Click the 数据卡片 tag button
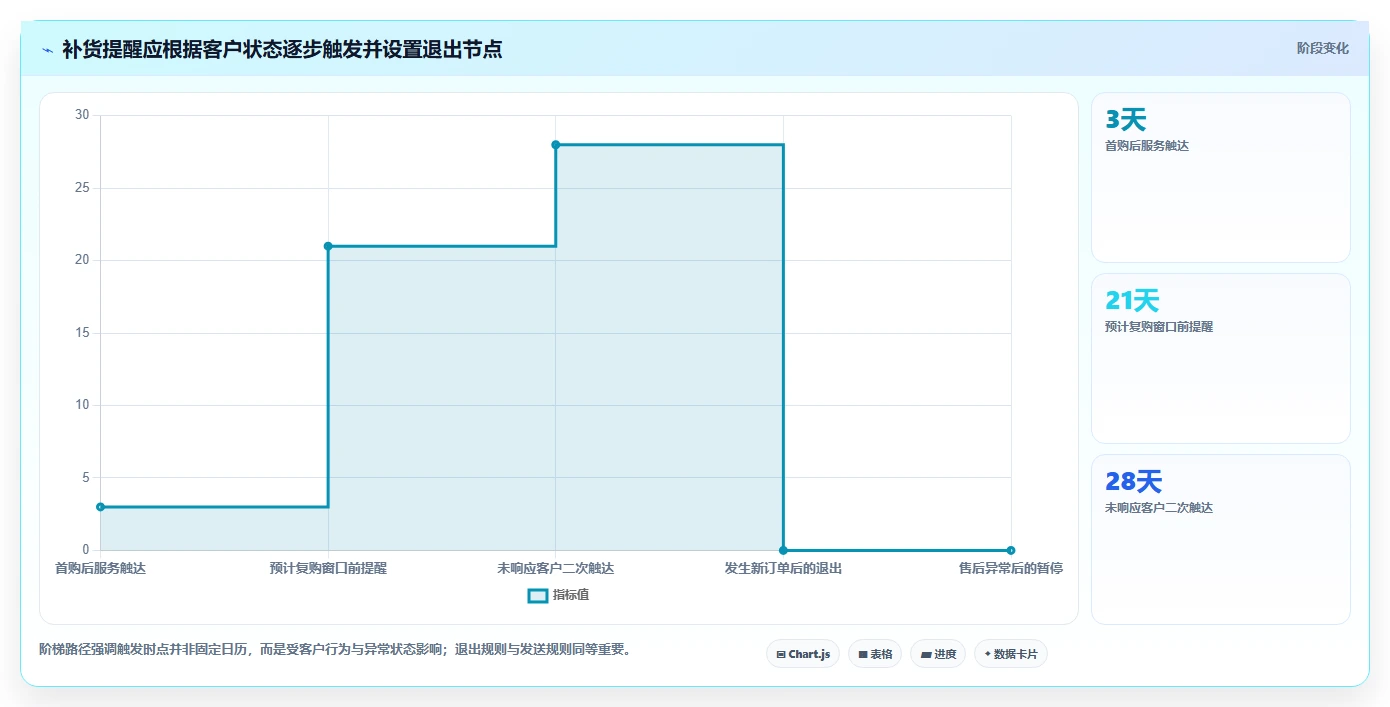The image size is (1390, 707). 1011,654
